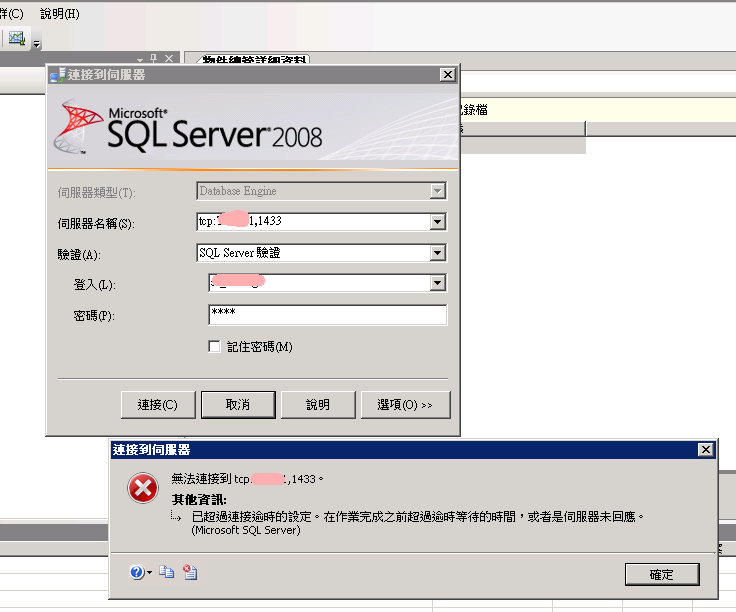This screenshot has height=612, width=736.
Task: Close the 連接到伺服器 login dialog
Action: 448,75
